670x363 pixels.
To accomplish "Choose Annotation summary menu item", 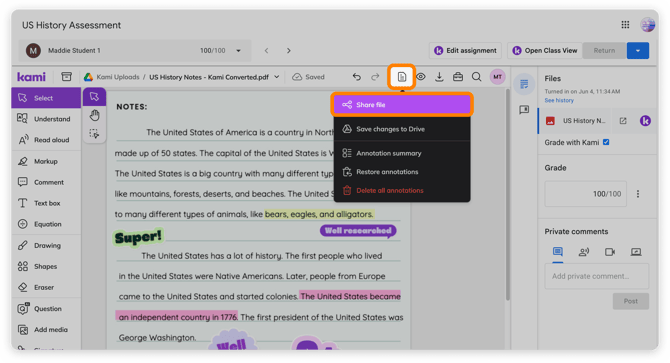I will coord(402,153).
